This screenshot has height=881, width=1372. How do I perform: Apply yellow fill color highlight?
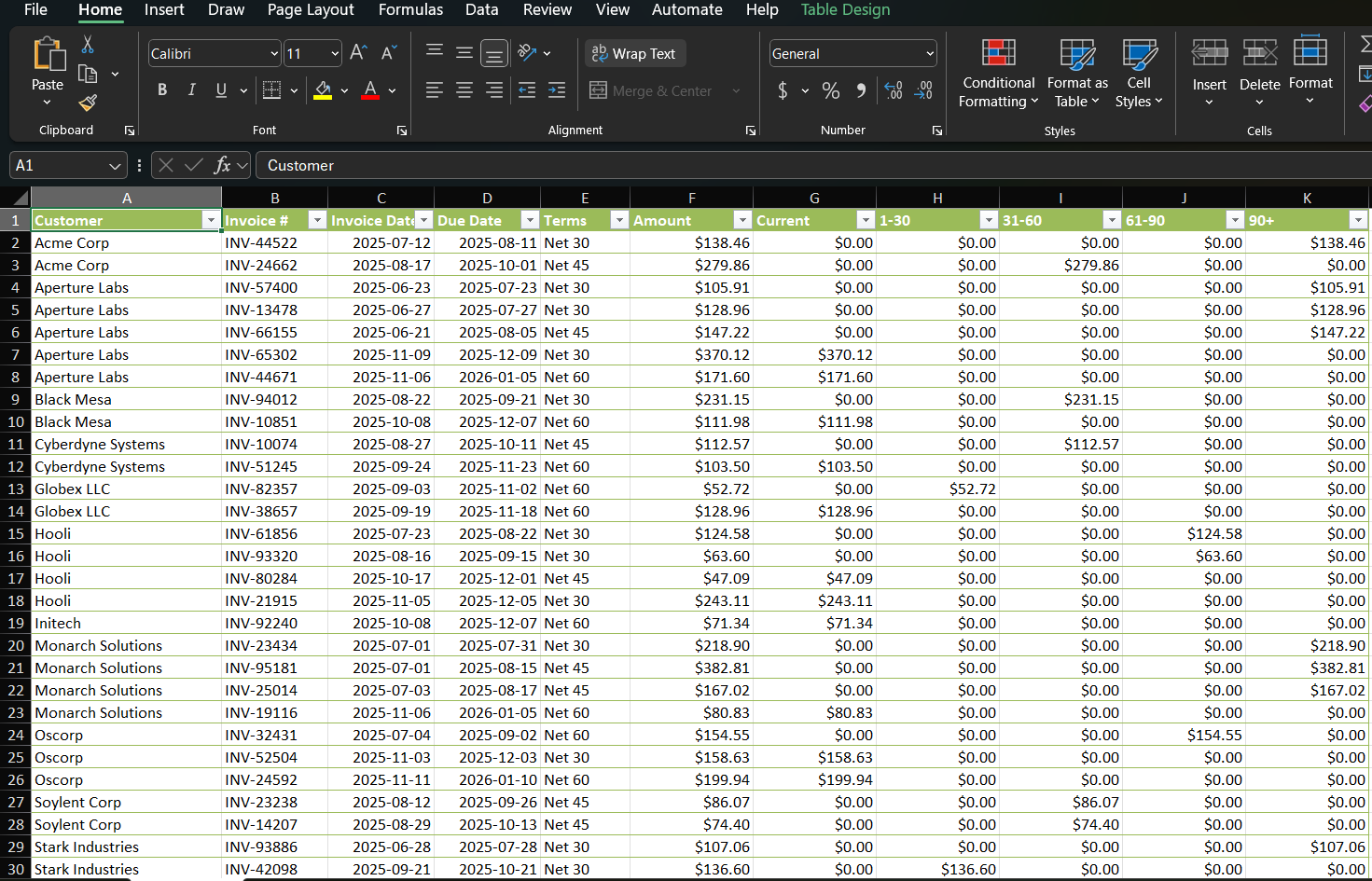click(323, 90)
